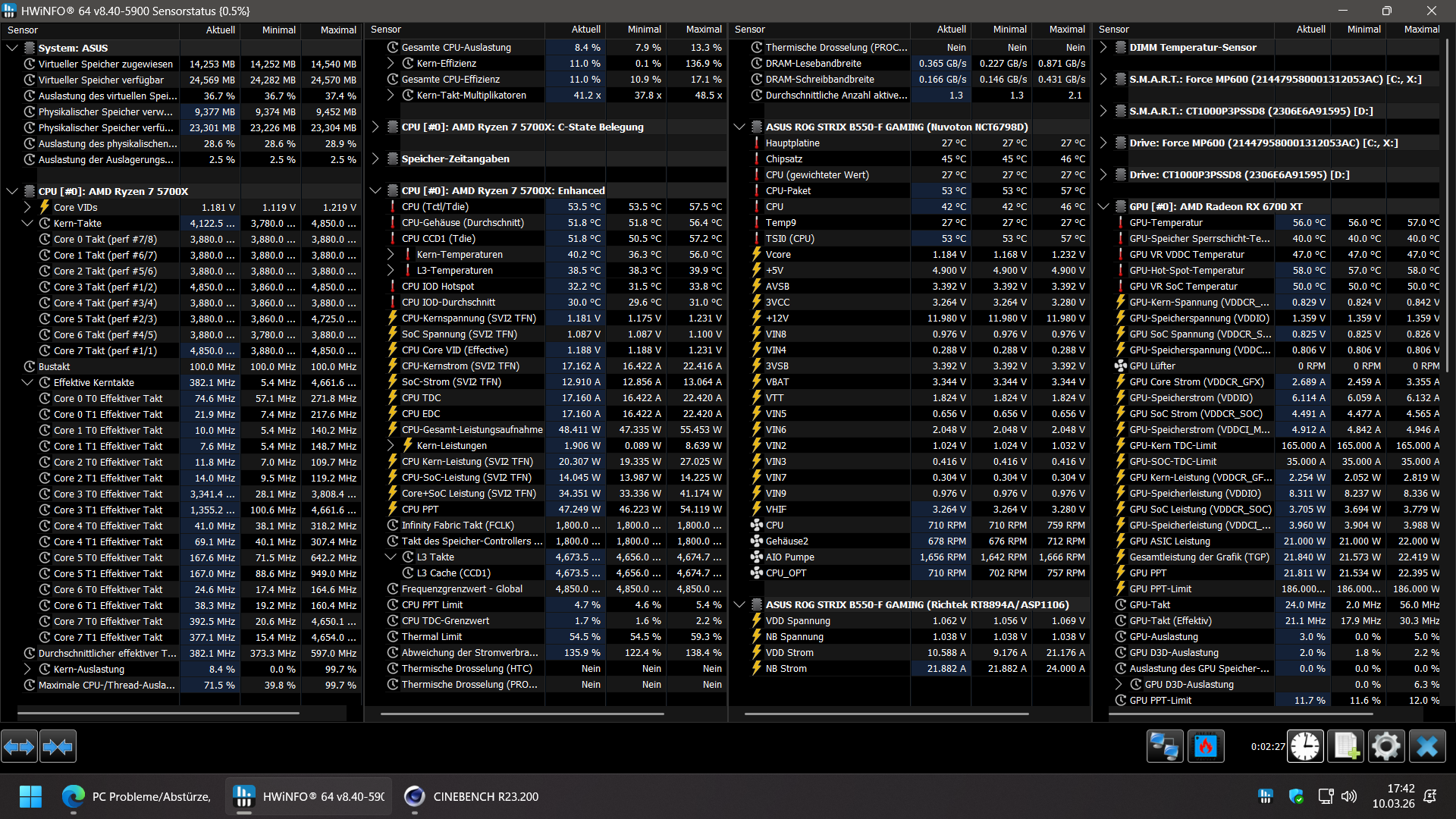Click the fan control flame icon

(1206, 747)
